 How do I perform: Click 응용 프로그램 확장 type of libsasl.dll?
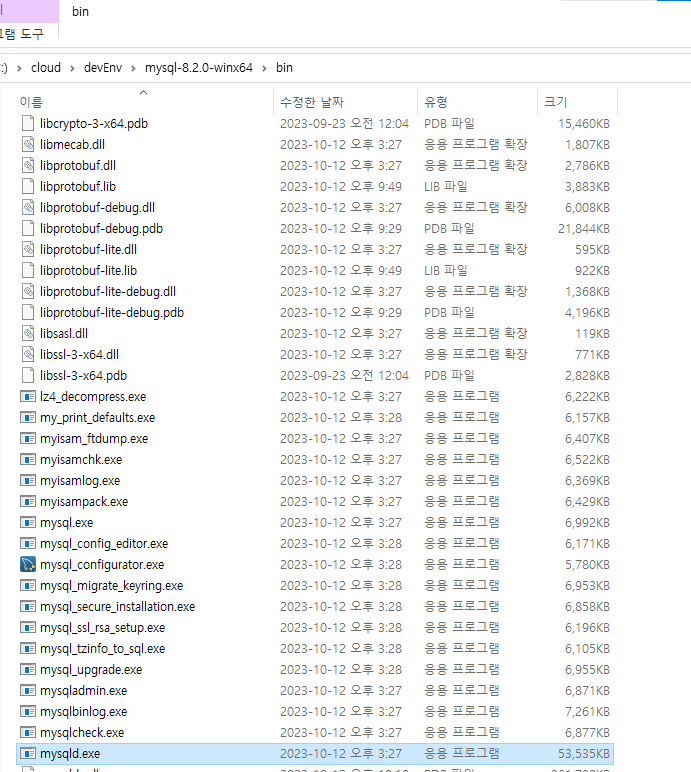pyautogui.click(x=476, y=333)
